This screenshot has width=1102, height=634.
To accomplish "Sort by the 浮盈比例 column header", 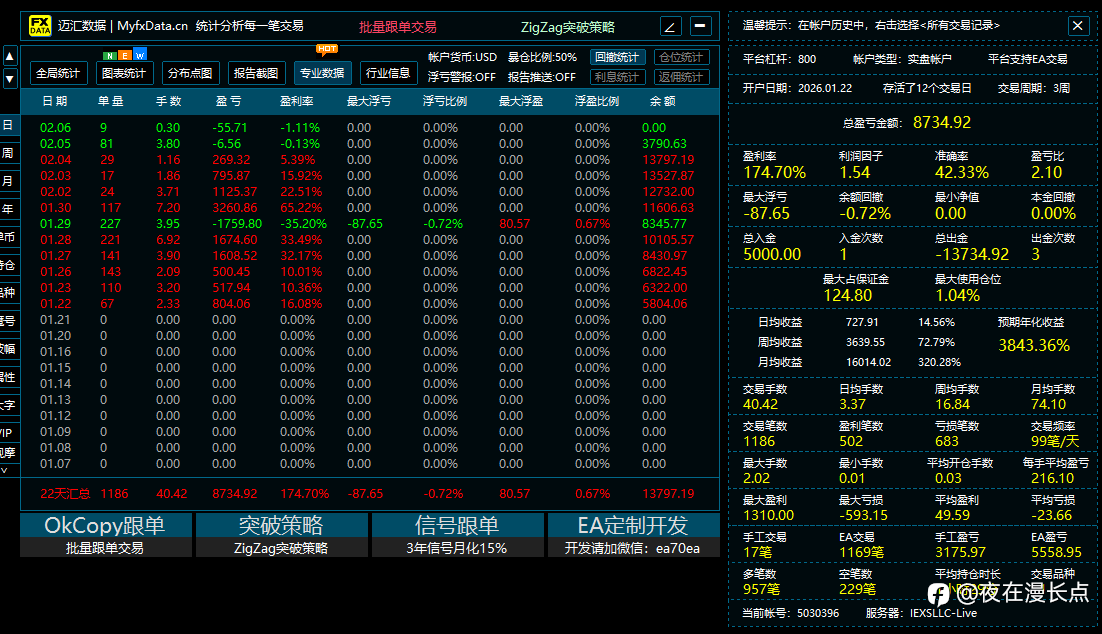I will [597, 101].
